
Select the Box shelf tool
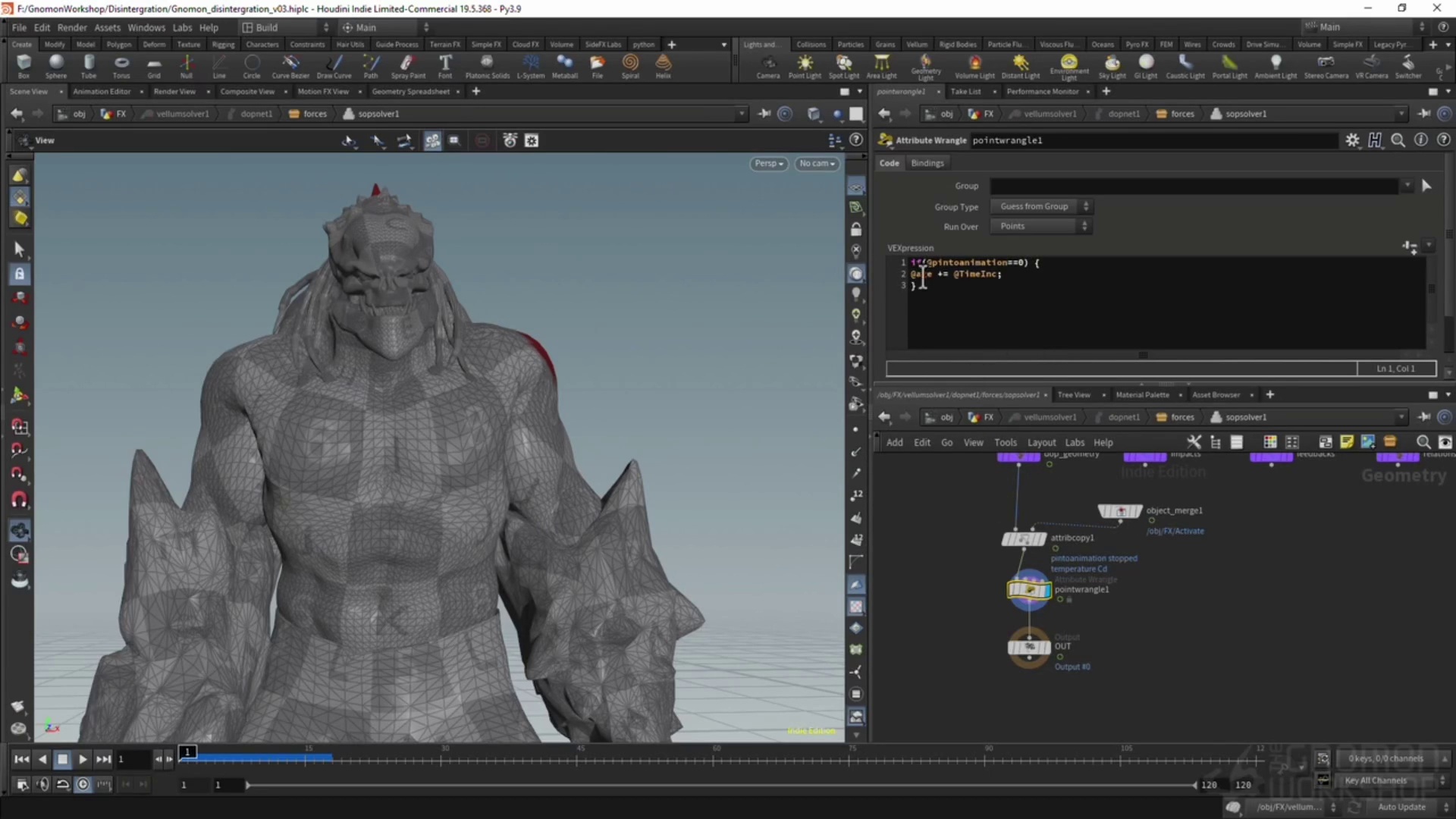point(24,66)
